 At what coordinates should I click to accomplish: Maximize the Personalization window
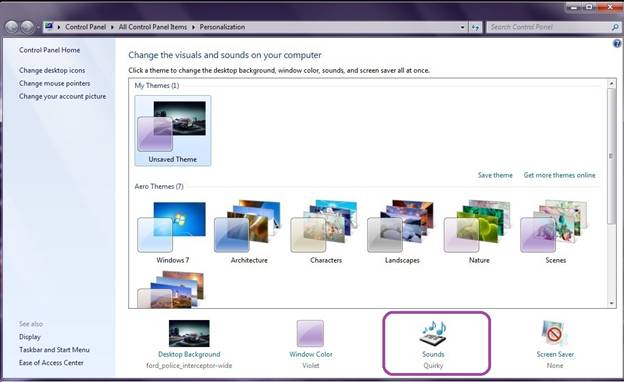click(x=589, y=7)
